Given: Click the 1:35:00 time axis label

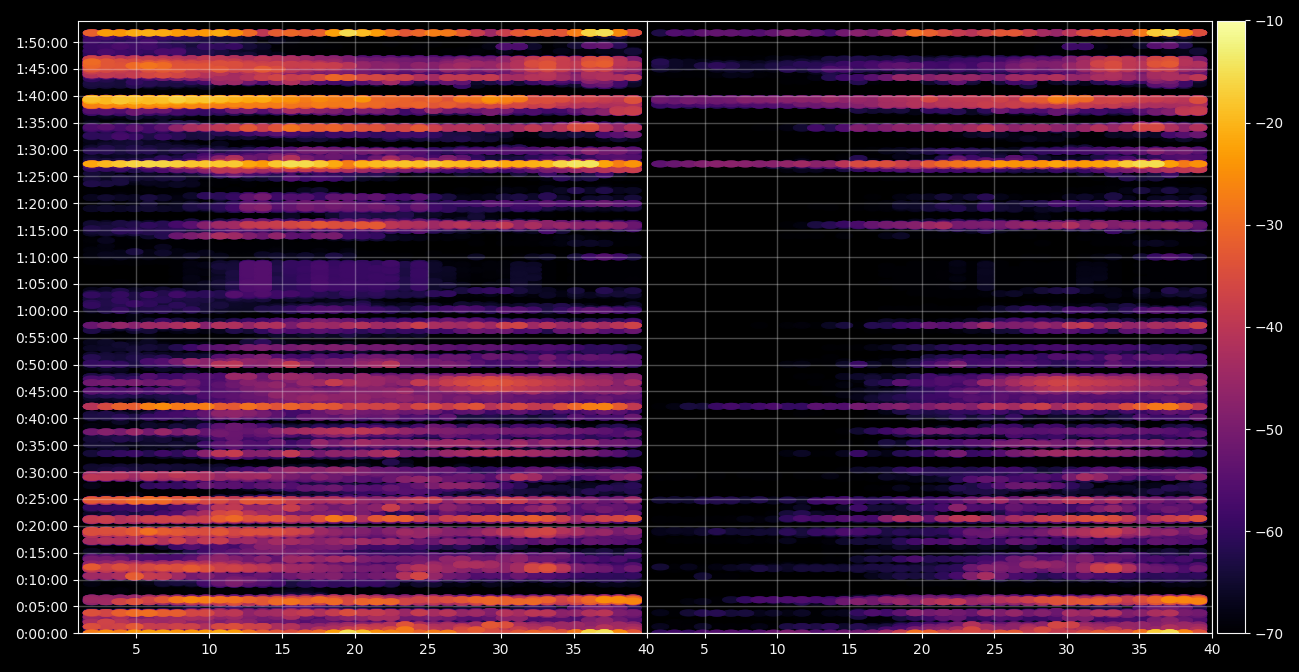Looking at the screenshot, I should [x=41, y=124].
